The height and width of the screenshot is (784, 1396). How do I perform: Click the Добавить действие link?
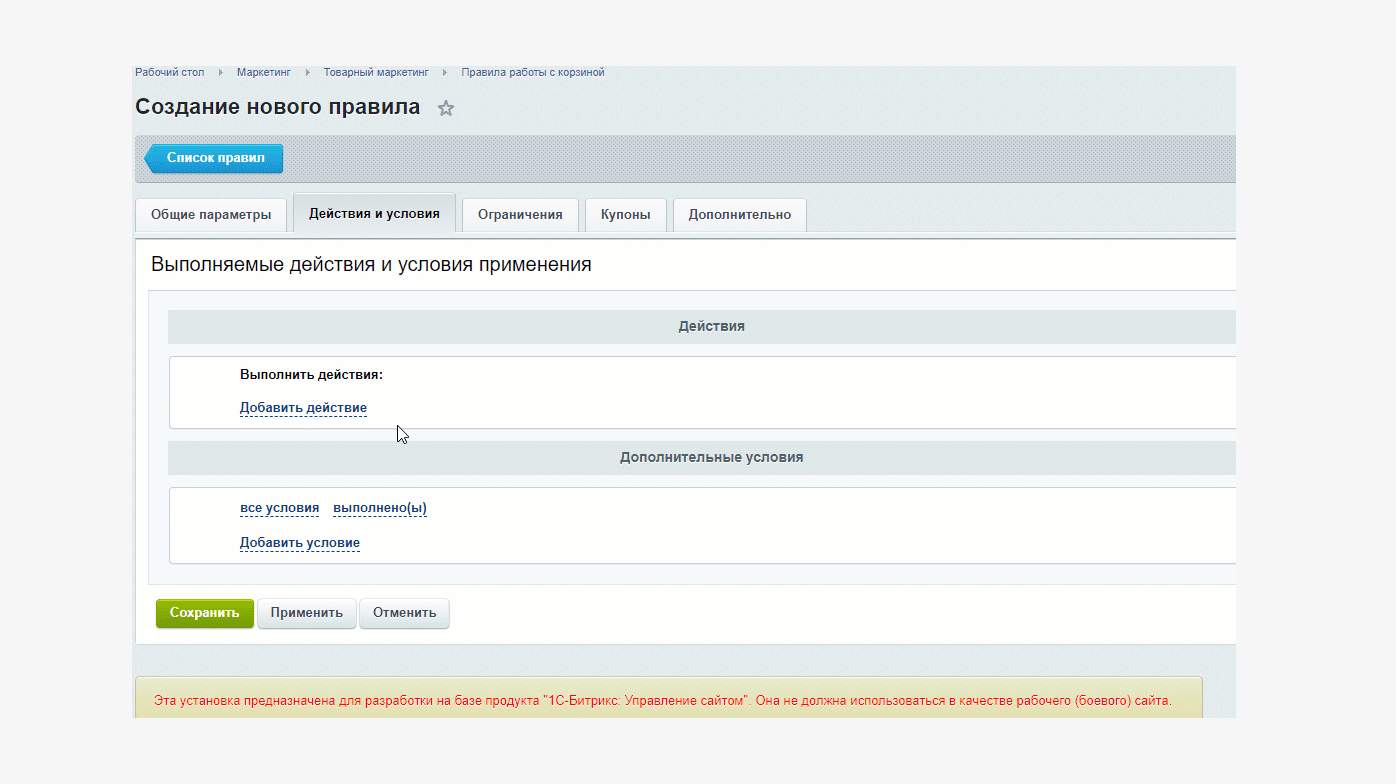click(x=303, y=407)
